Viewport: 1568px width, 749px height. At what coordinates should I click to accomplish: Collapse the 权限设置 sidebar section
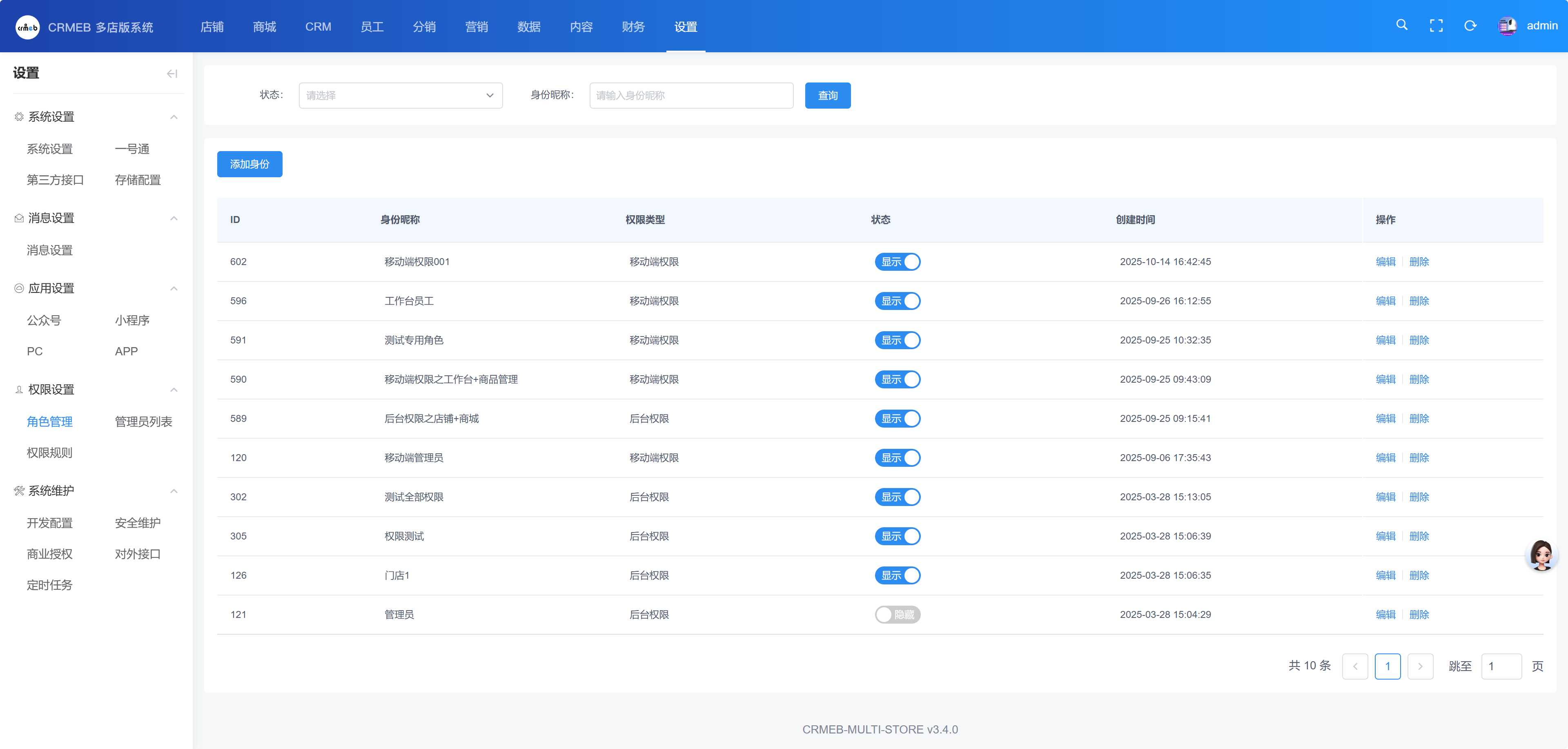tap(174, 390)
